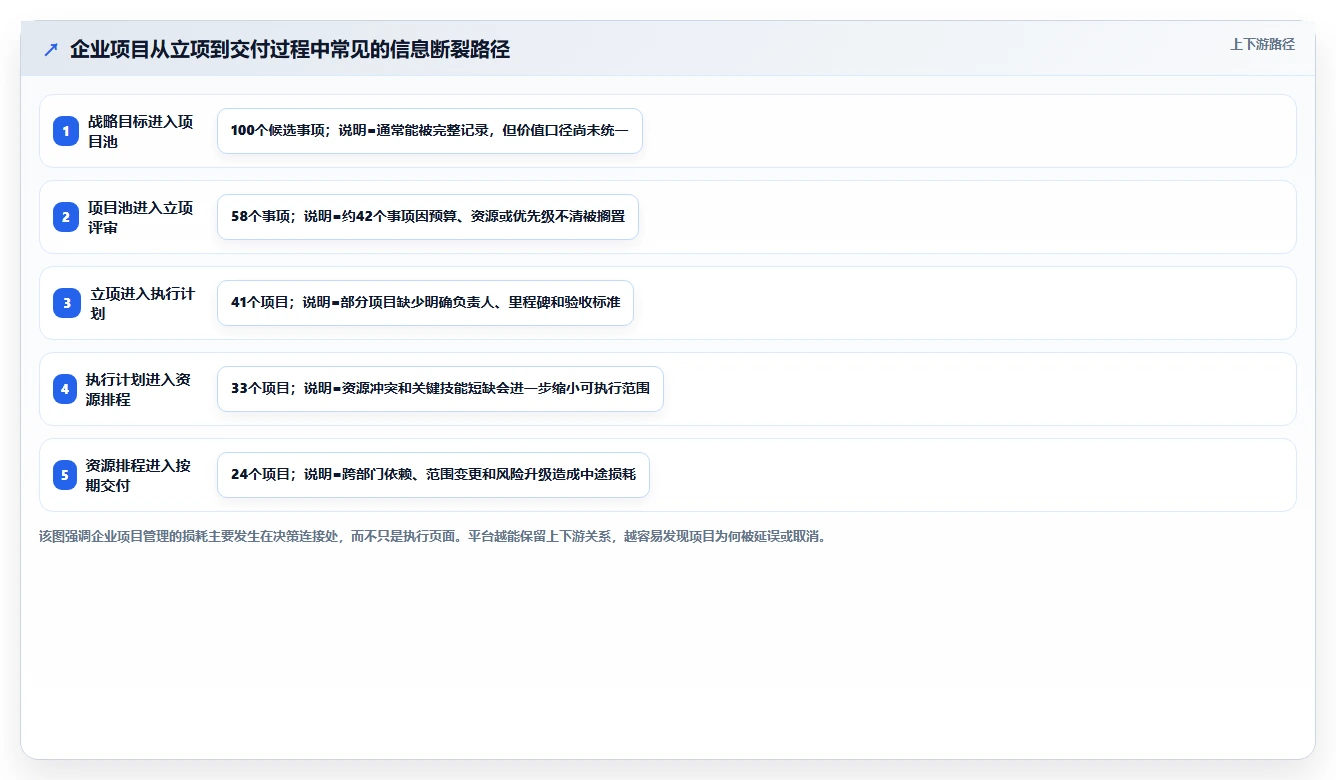Viewport: 1336px width, 780px height.
Task: Click the 33个项目 detail box
Action: [x=440, y=389]
